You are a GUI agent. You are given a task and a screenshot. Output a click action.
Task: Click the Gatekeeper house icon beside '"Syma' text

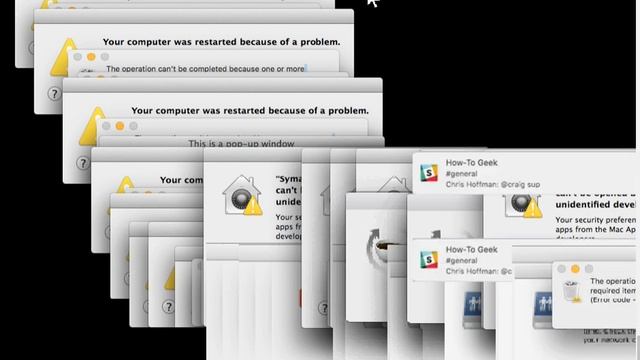[242, 195]
